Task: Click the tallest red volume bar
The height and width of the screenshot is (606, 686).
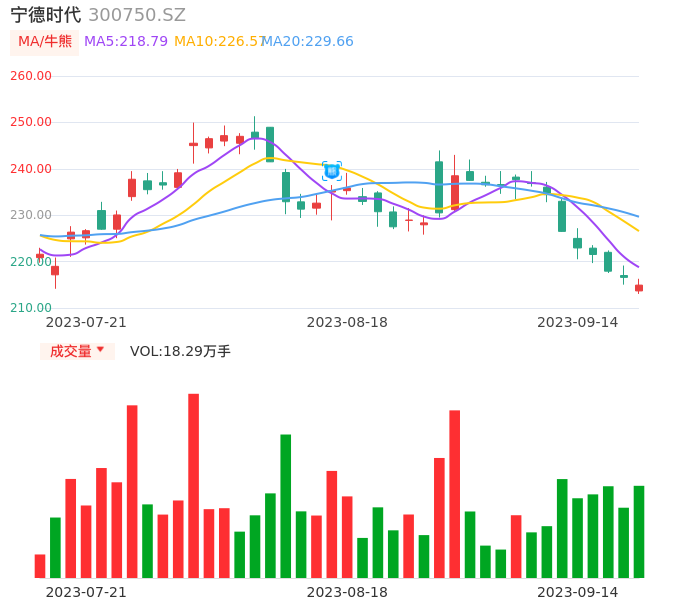Action: (x=193, y=486)
